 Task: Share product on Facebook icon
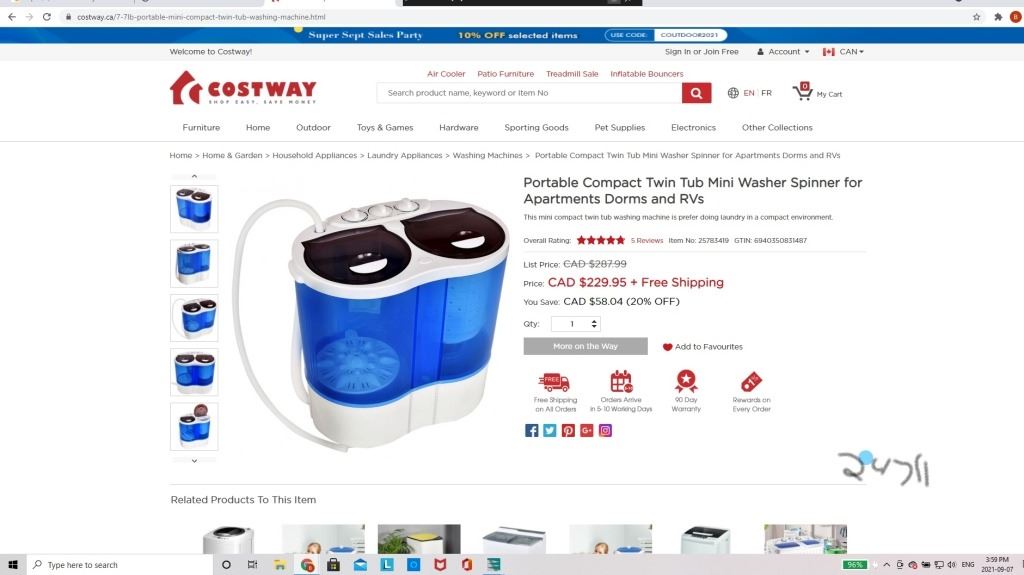click(x=532, y=431)
